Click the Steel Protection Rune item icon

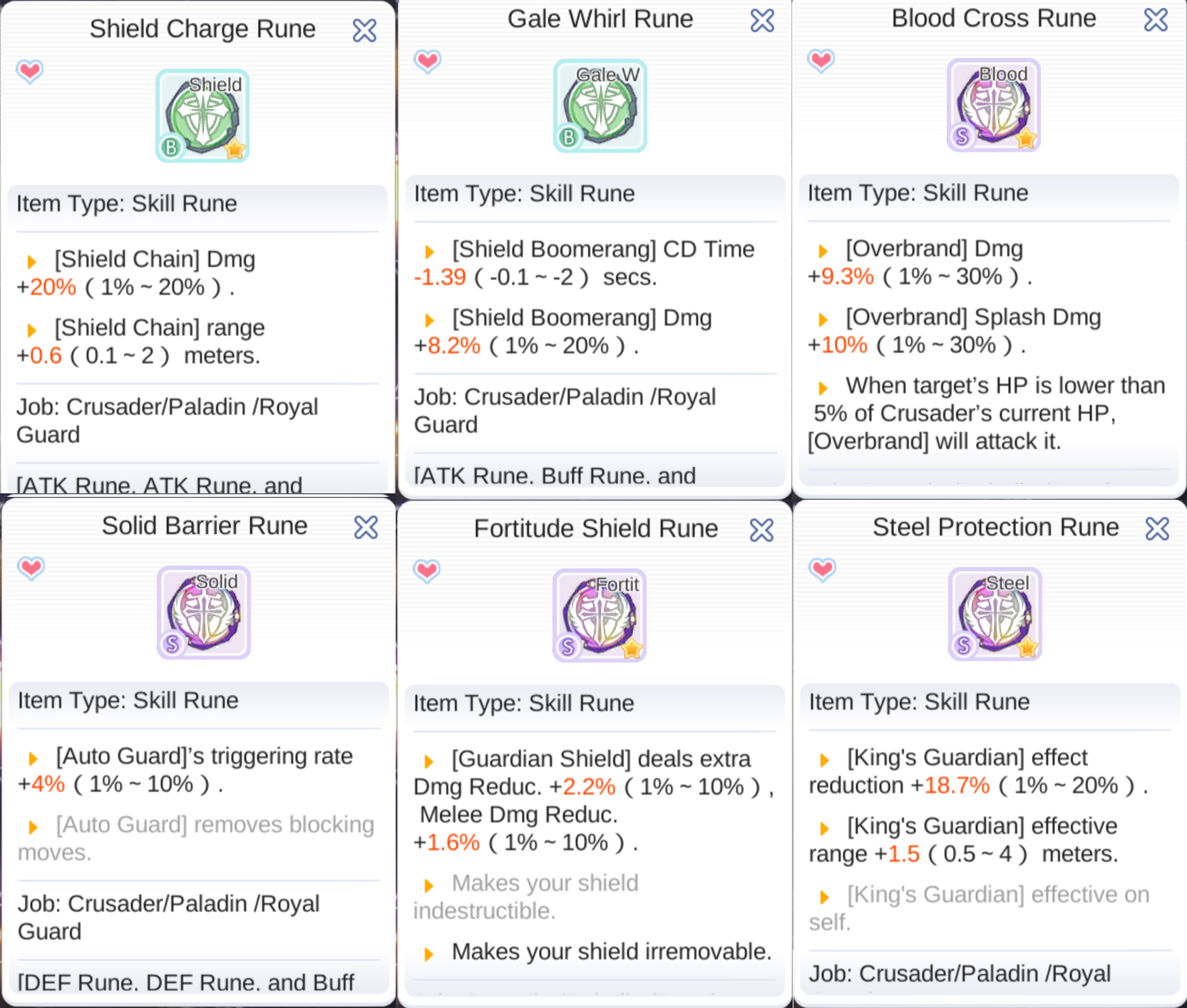coord(995,614)
